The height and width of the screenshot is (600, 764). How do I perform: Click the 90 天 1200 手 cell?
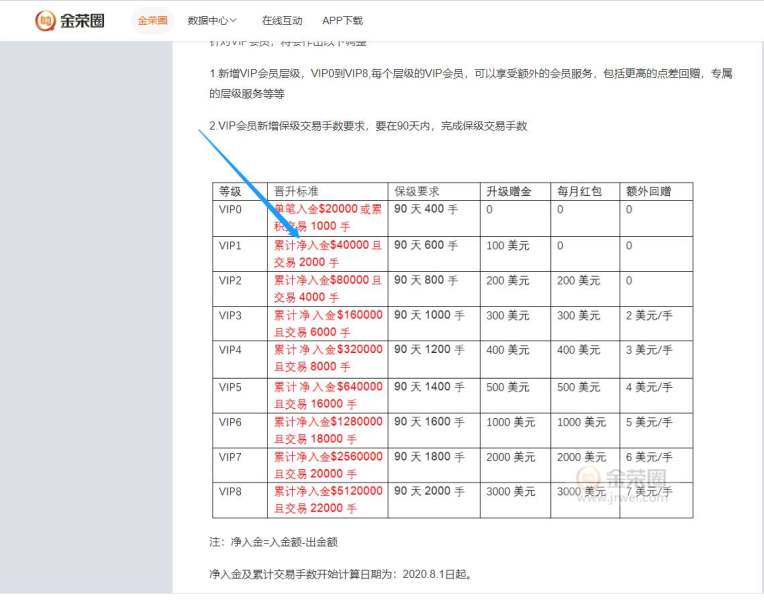click(434, 359)
